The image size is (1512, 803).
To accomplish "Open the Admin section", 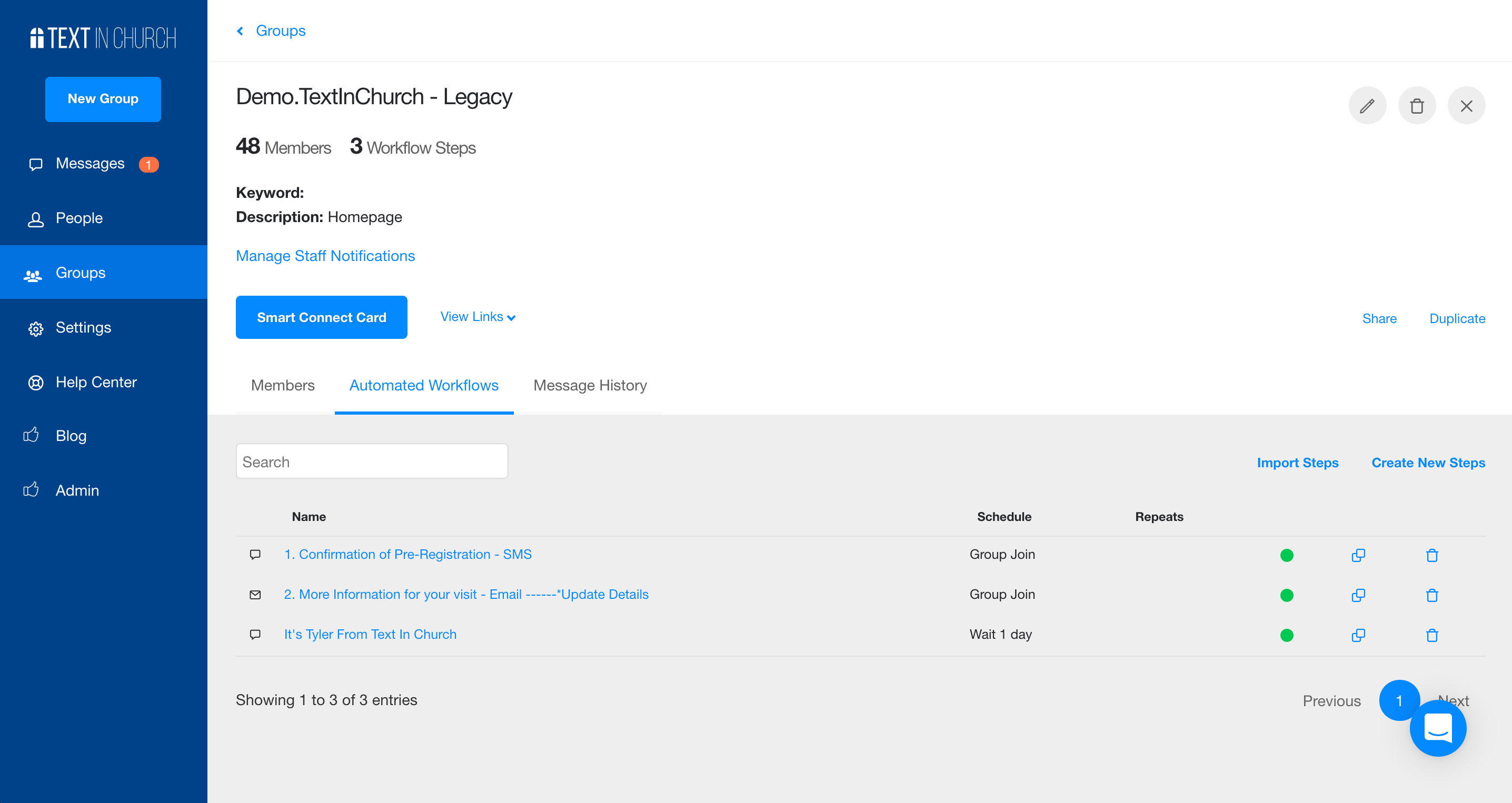I will pos(77,490).
